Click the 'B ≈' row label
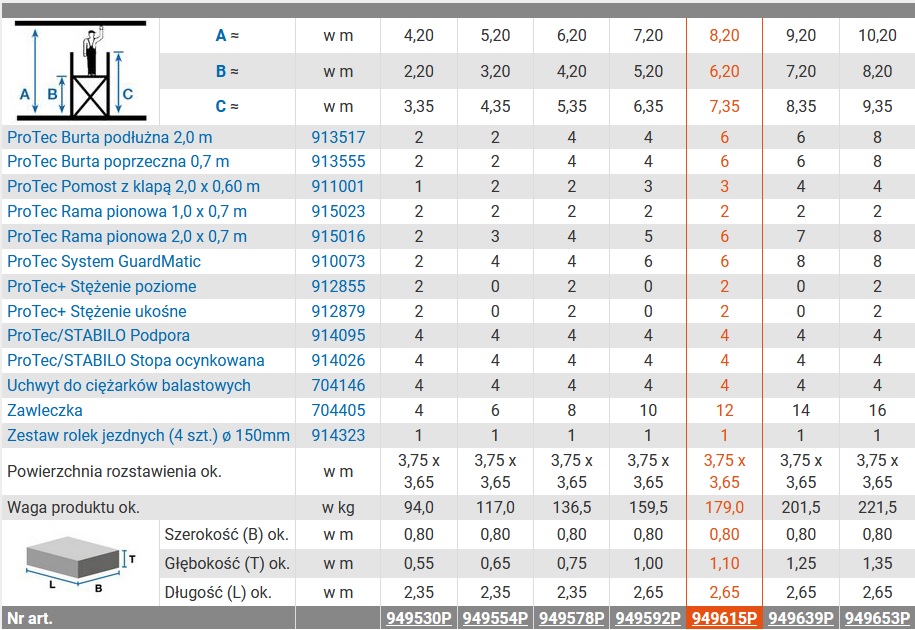 click(x=227, y=71)
